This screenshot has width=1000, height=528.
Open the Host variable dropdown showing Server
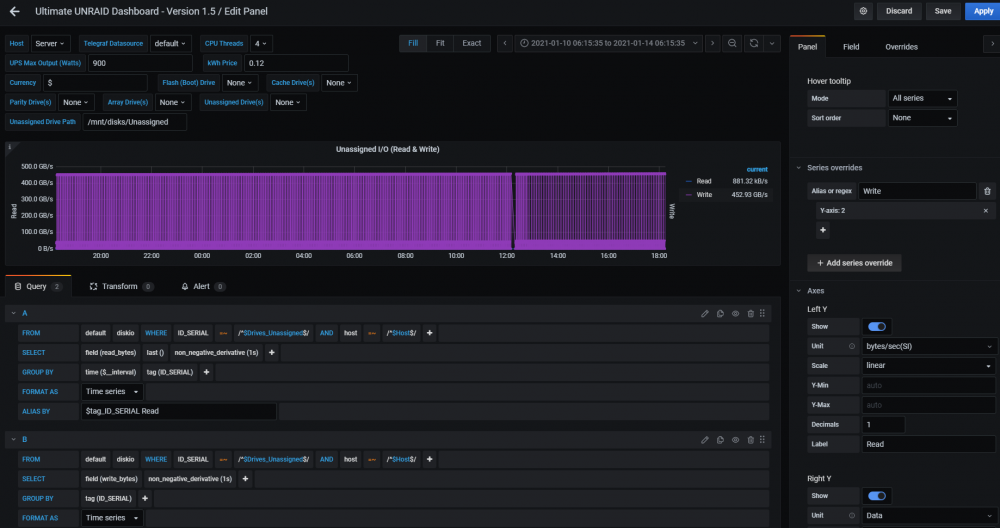(50, 43)
